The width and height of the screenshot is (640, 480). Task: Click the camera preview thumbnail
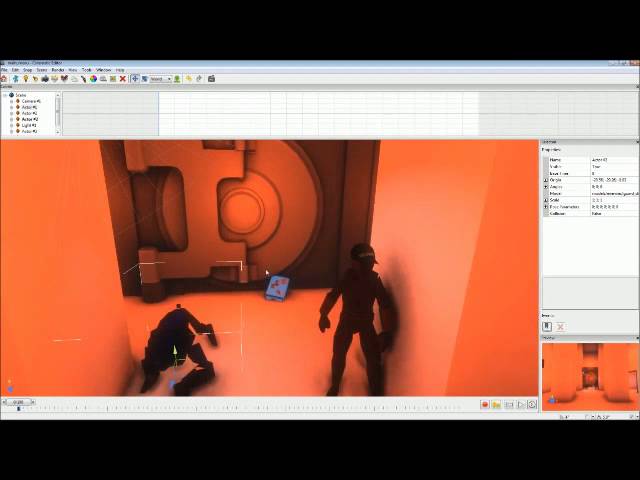coord(590,377)
